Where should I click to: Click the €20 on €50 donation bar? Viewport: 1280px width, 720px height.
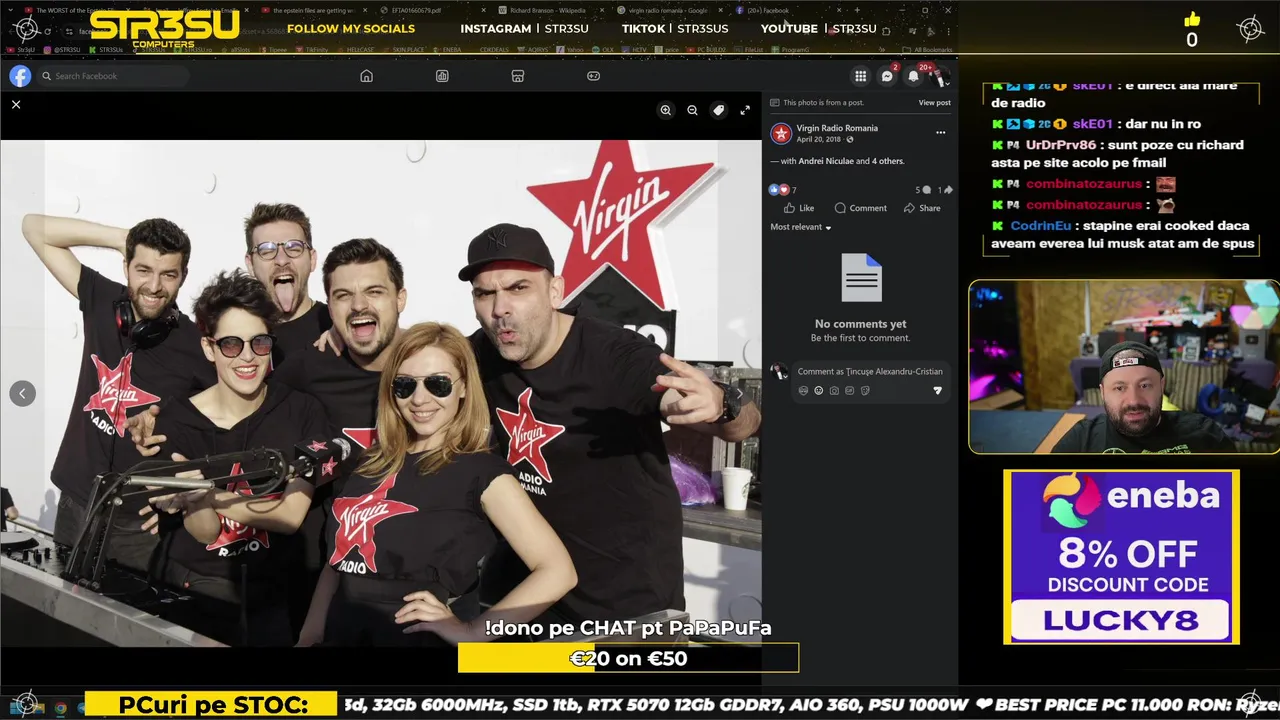pos(628,658)
